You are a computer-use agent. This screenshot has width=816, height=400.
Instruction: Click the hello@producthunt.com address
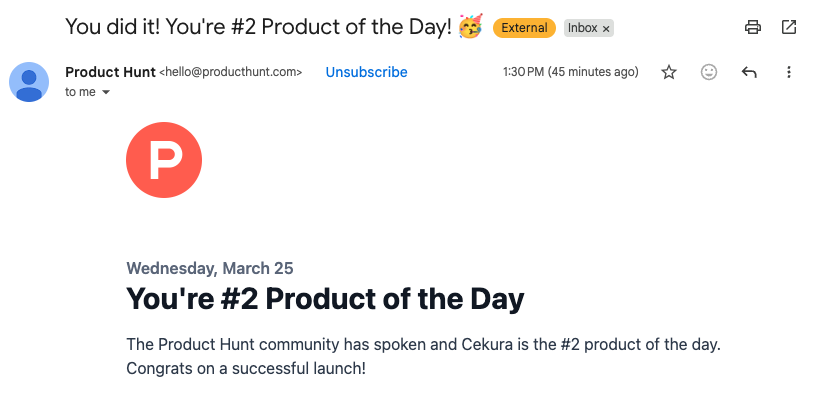(x=231, y=72)
